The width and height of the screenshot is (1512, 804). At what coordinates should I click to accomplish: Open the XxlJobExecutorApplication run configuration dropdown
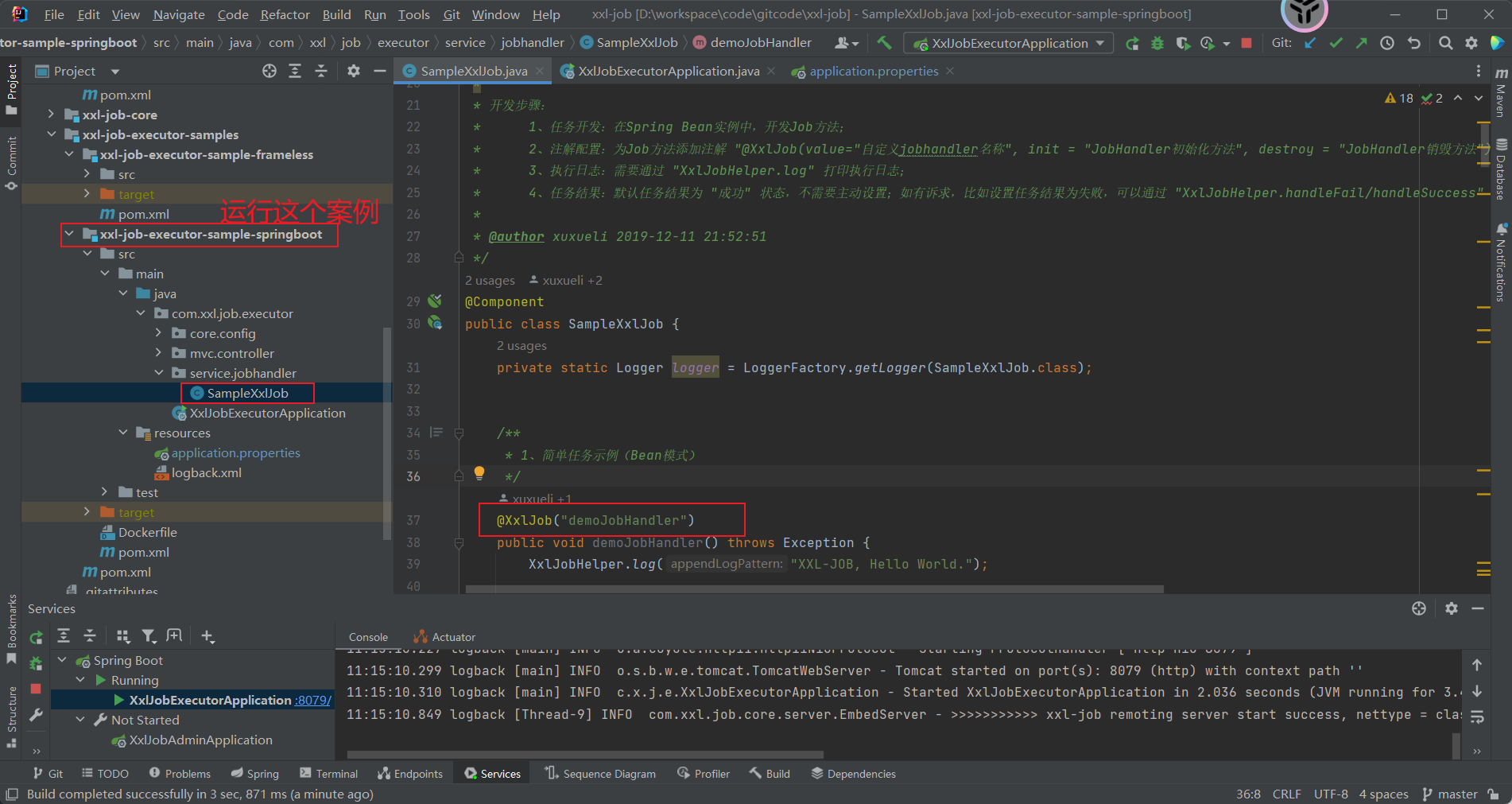point(1010,43)
